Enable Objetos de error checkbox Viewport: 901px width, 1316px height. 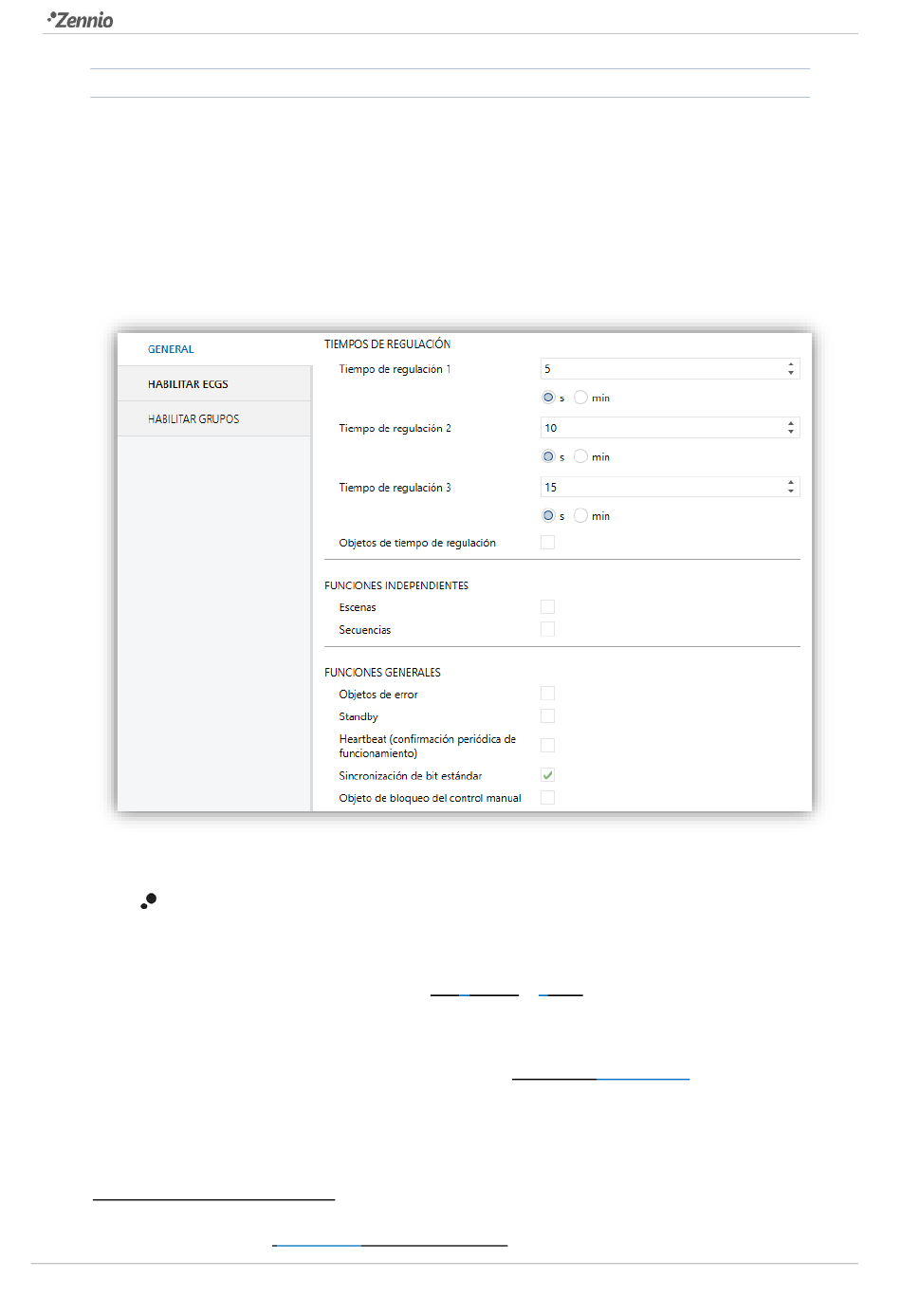(x=547, y=694)
